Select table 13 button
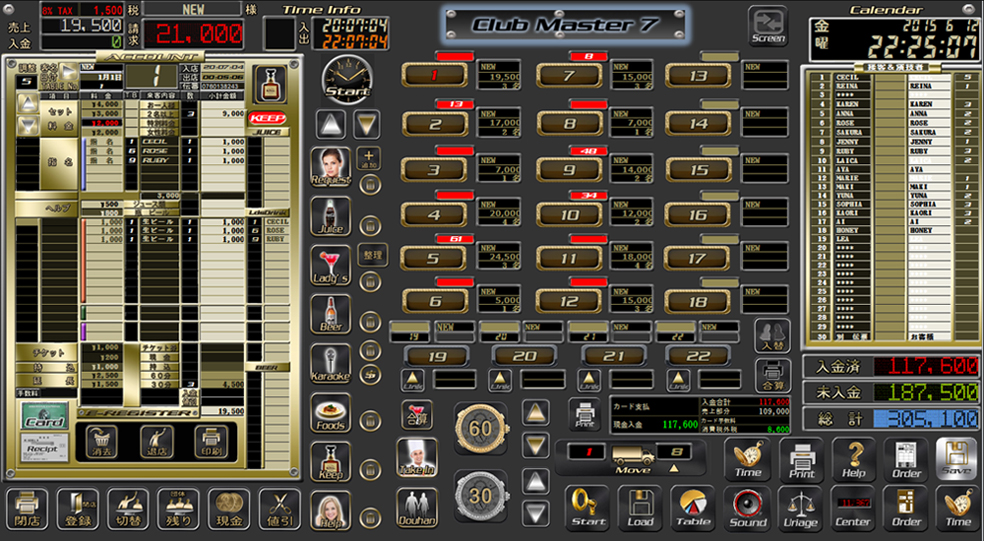 (698, 76)
